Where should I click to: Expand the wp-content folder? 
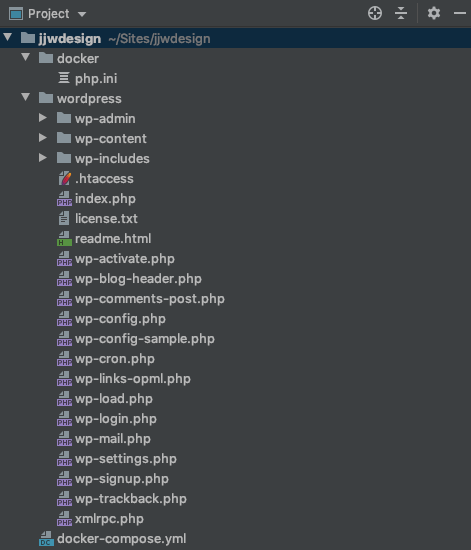point(43,138)
